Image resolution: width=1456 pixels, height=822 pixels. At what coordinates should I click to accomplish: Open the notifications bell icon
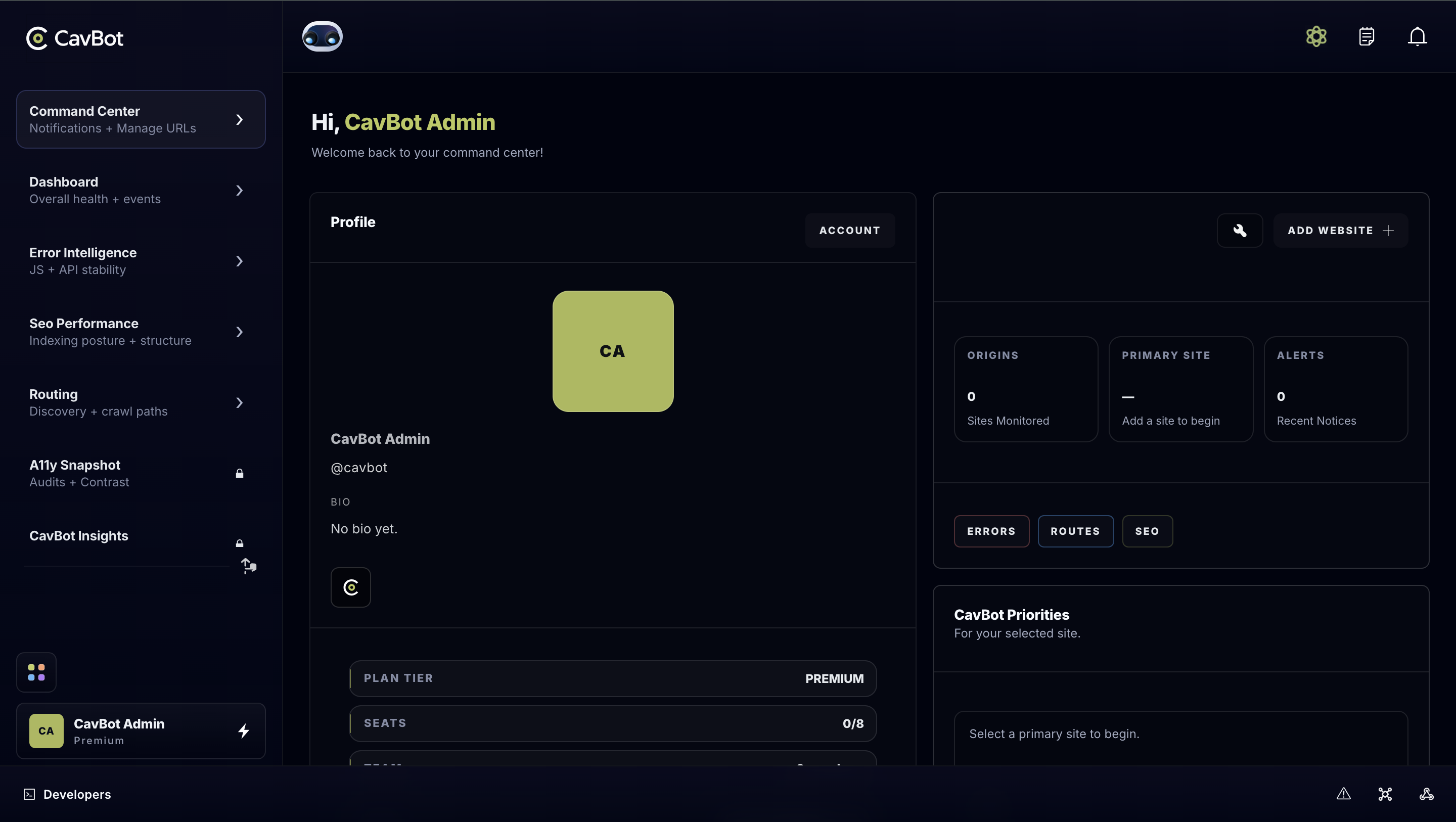(x=1417, y=37)
